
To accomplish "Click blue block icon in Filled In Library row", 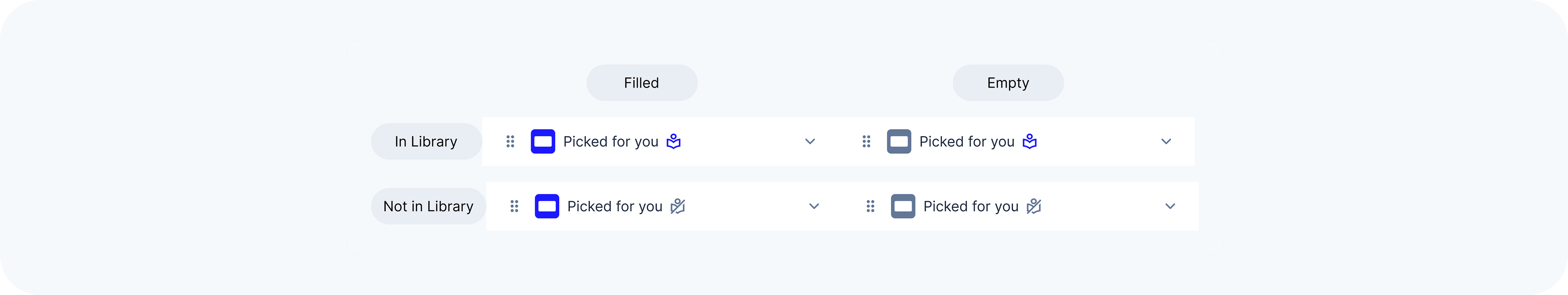I will pyautogui.click(x=542, y=141).
